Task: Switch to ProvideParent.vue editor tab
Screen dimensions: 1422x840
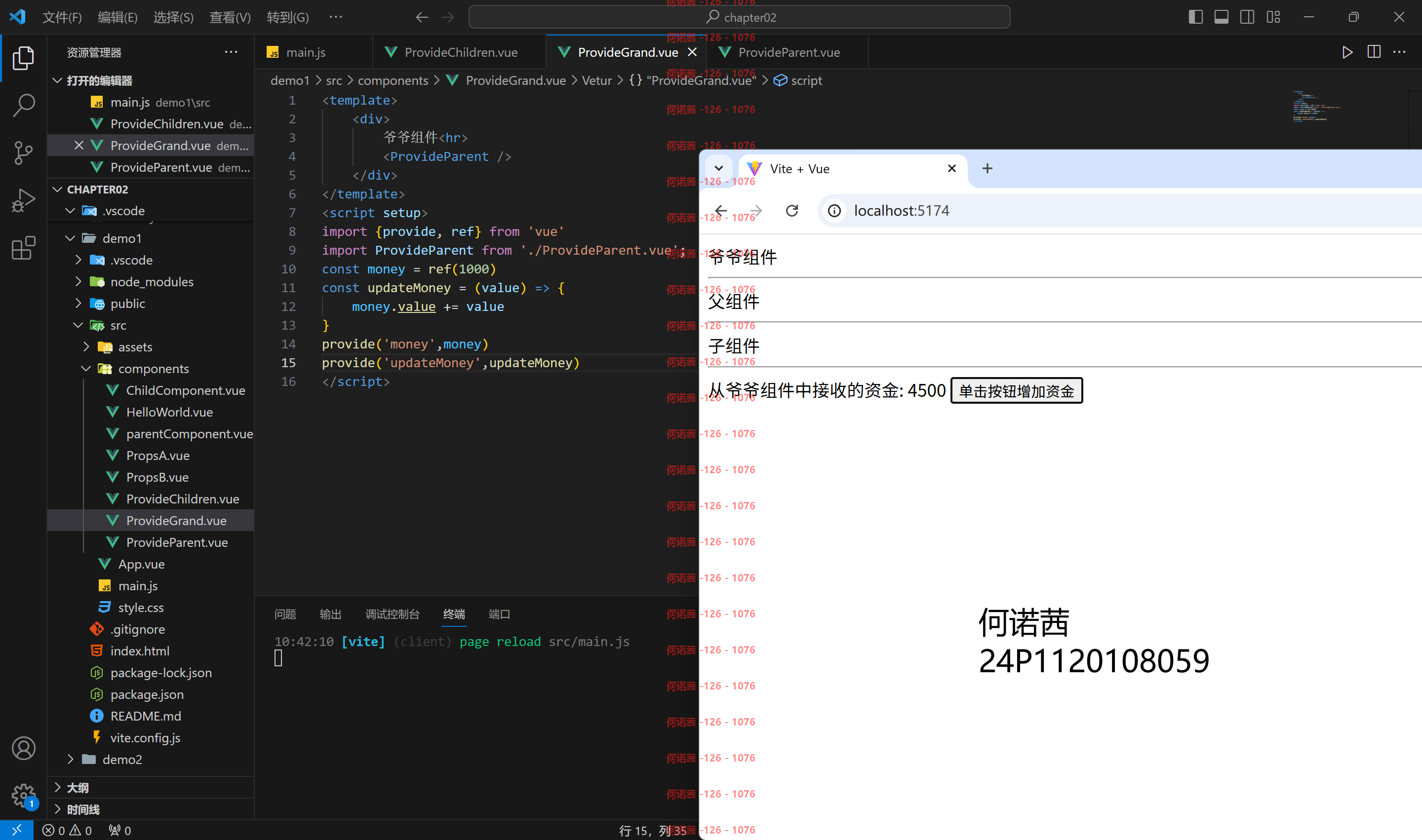Action: point(788,52)
